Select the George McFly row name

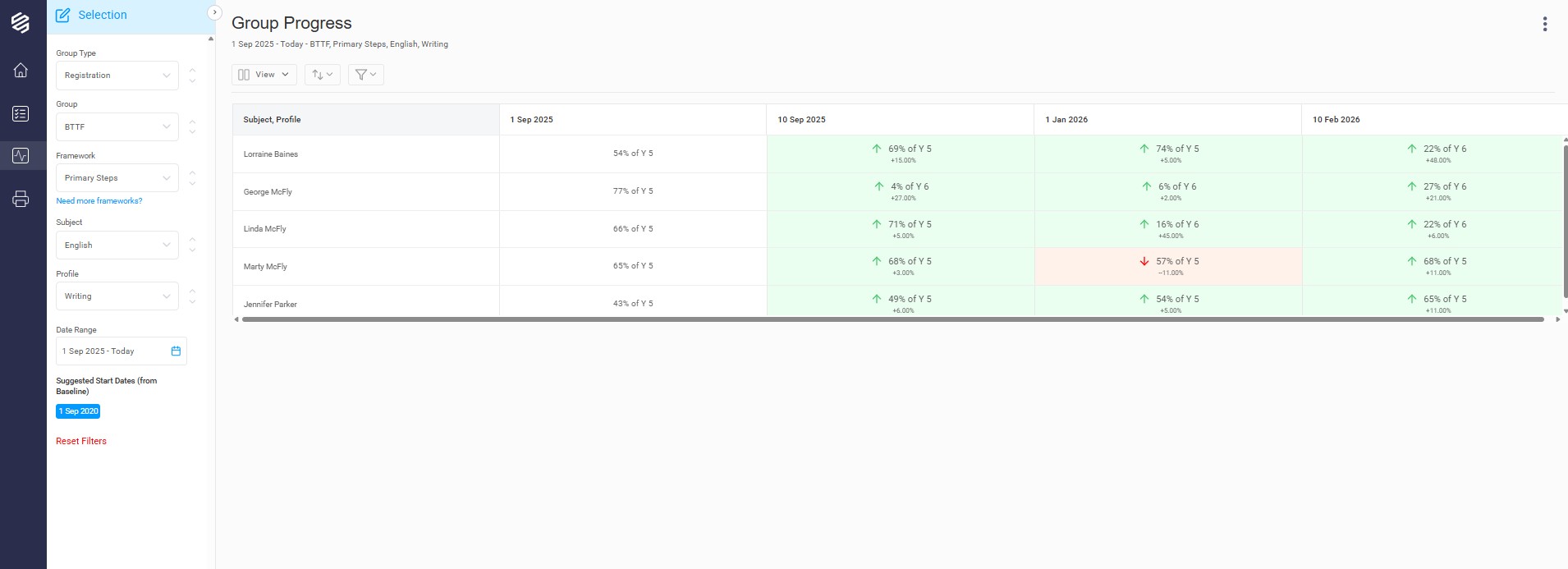[268, 192]
